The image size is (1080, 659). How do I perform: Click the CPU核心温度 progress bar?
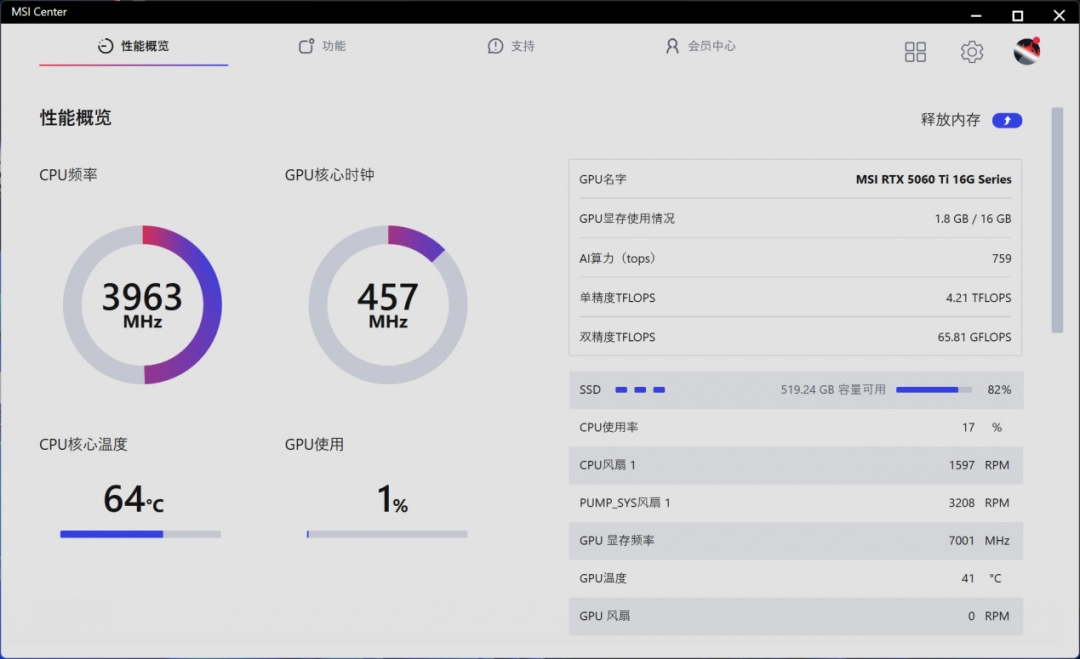pyautogui.click(x=140, y=533)
